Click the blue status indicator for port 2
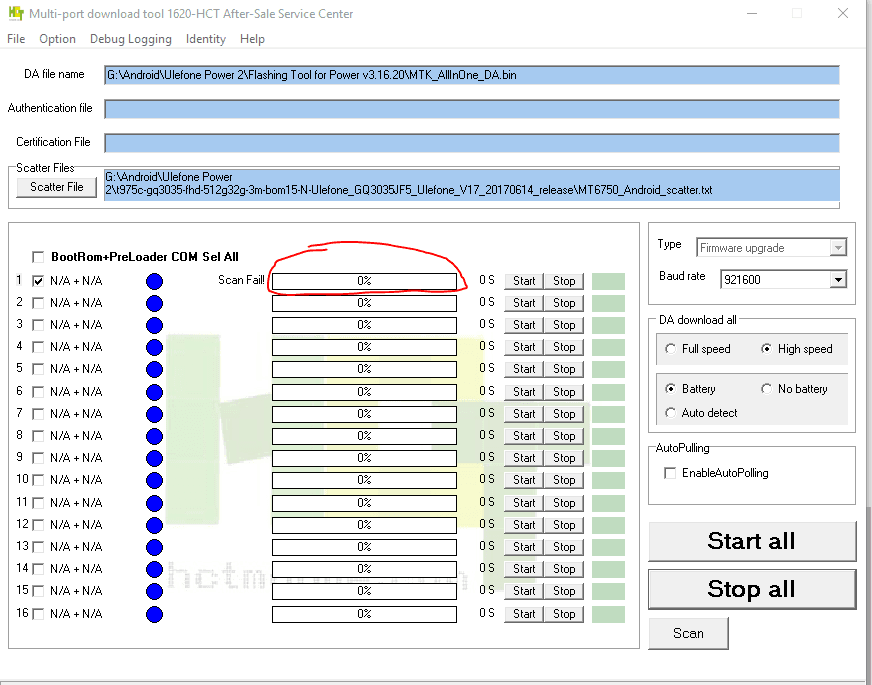The height and width of the screenshot is (685, 872). [x=154, y=303]
